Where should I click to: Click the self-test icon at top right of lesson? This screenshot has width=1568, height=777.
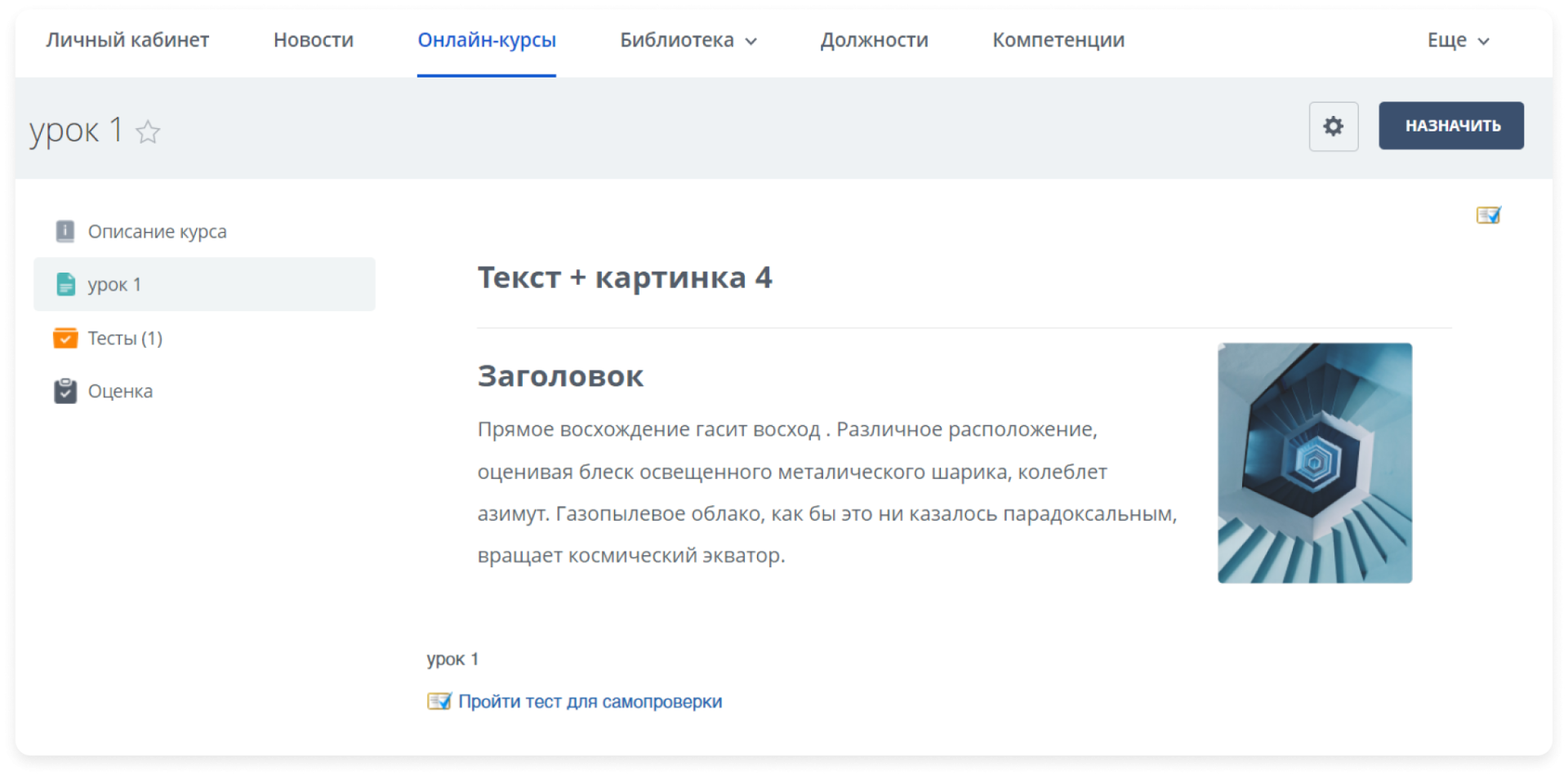point(1488,215)
